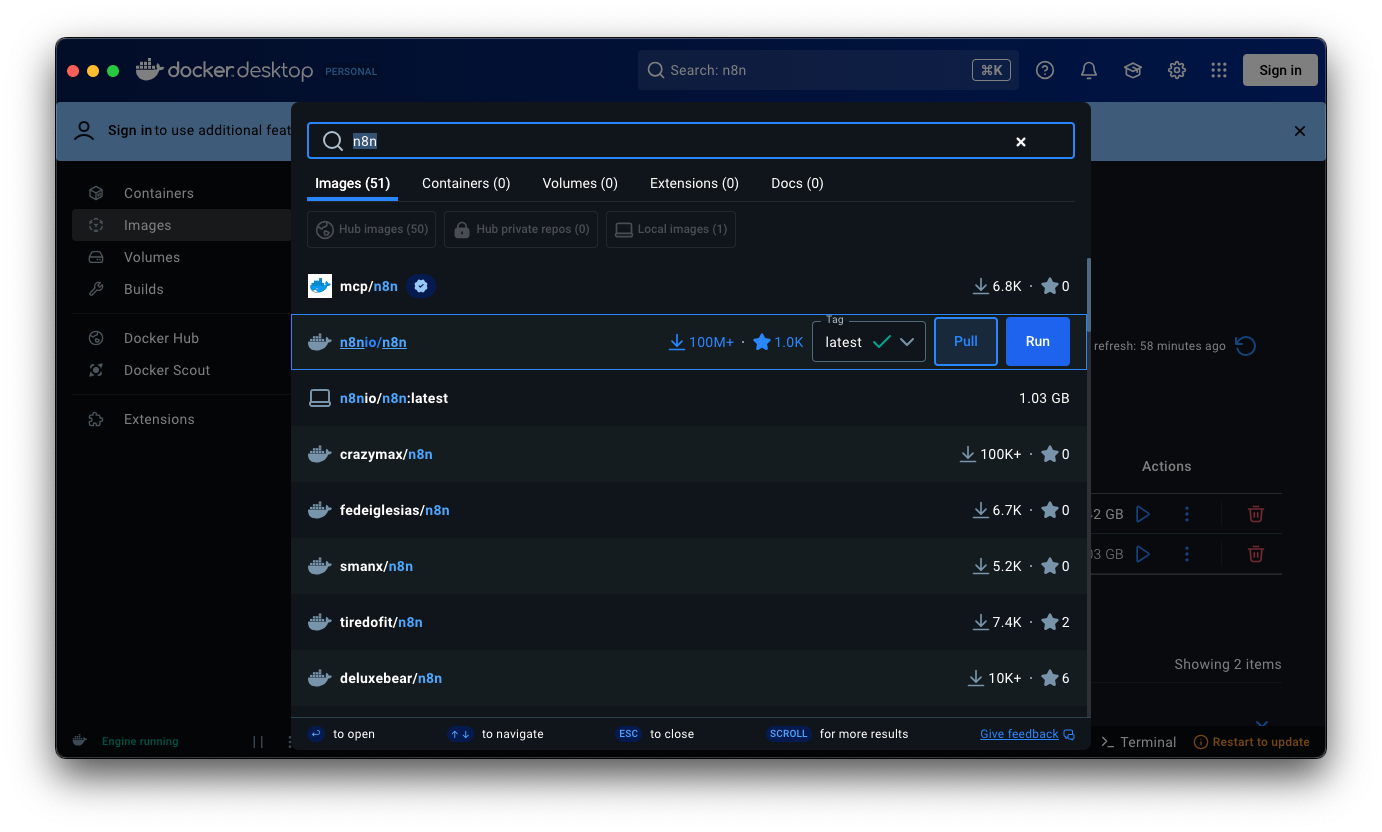Click the mcp/n8n Docker logo thumbnail
The image size is (1382, 832).
[x=320, y=286]
